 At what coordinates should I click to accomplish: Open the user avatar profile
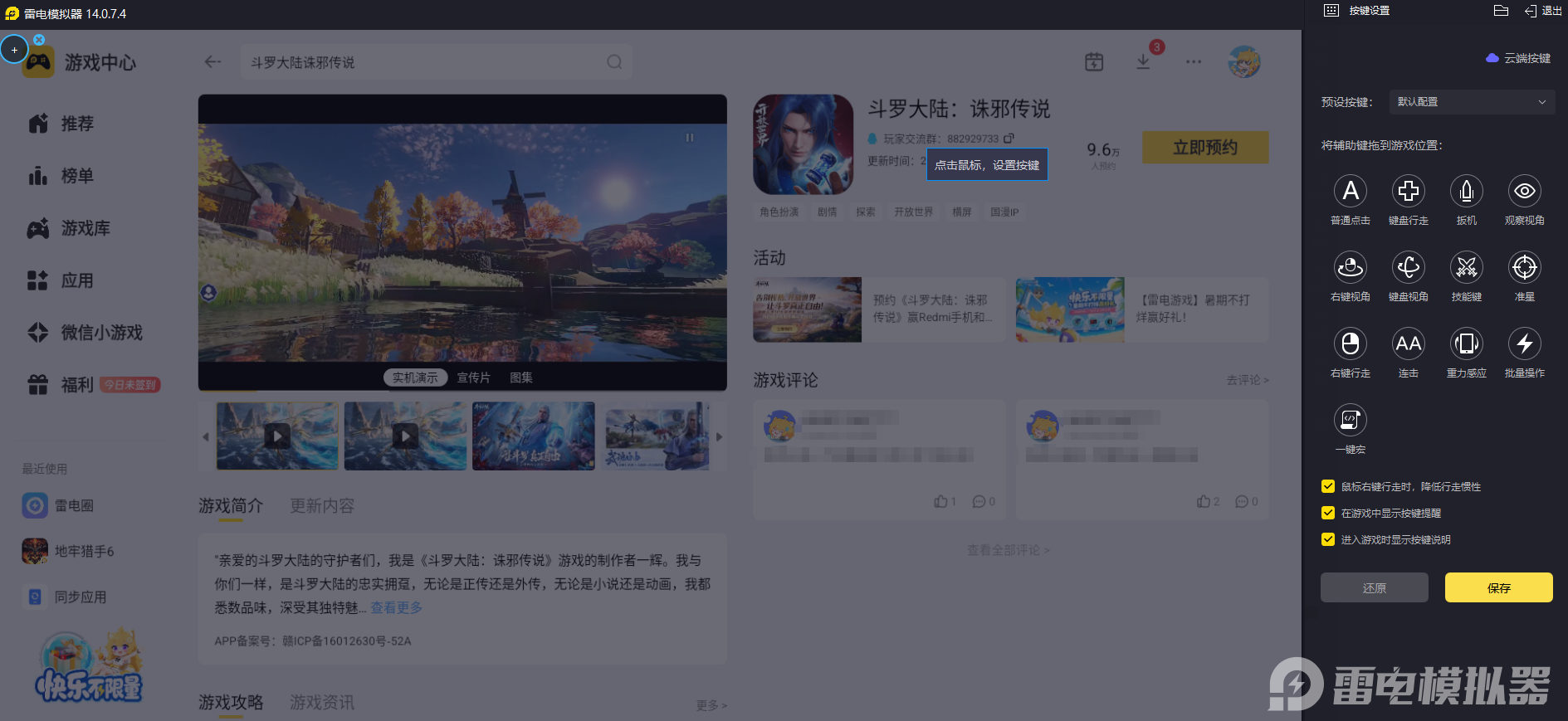coord(1244,62)
